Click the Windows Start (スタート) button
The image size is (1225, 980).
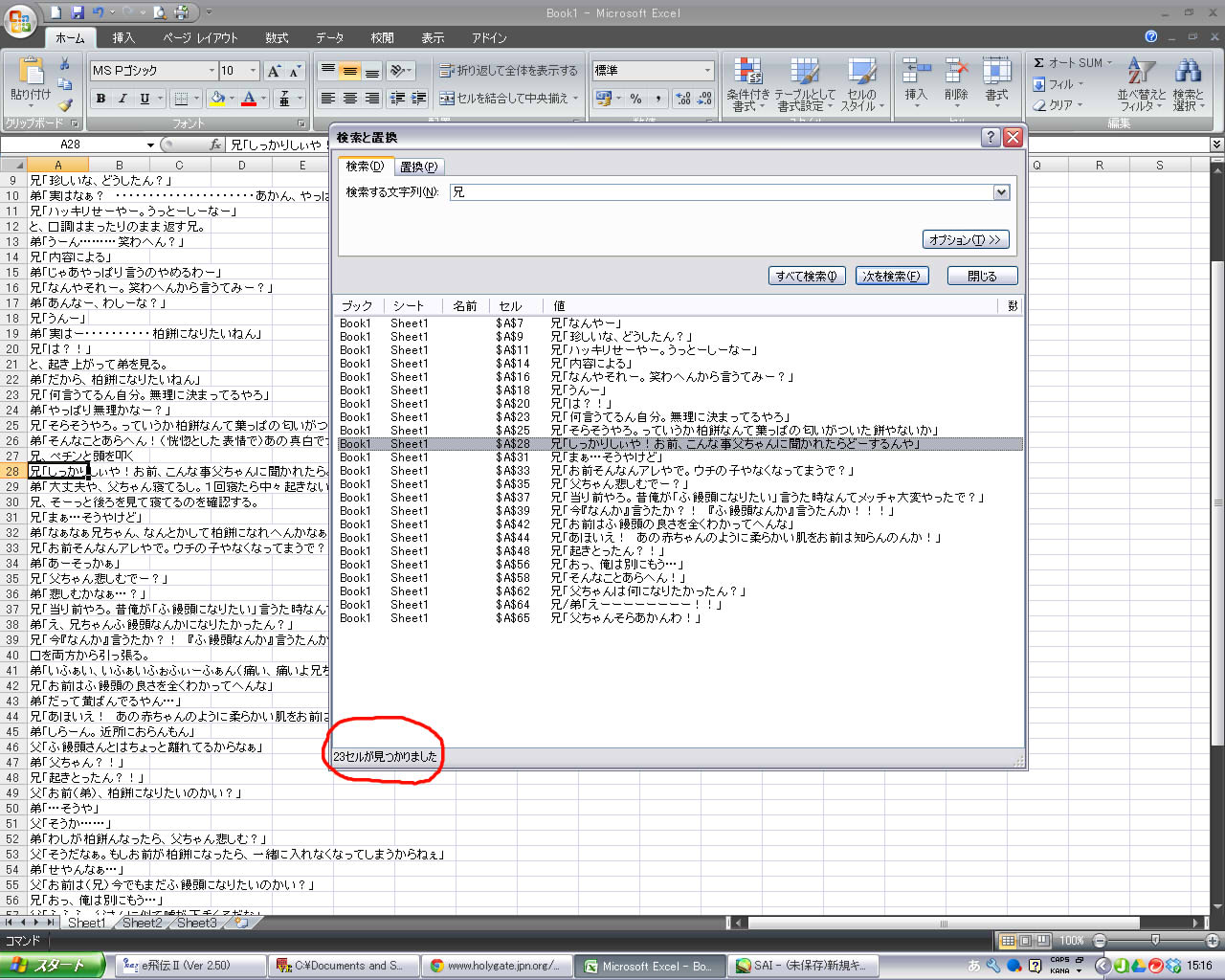point(53,966)
